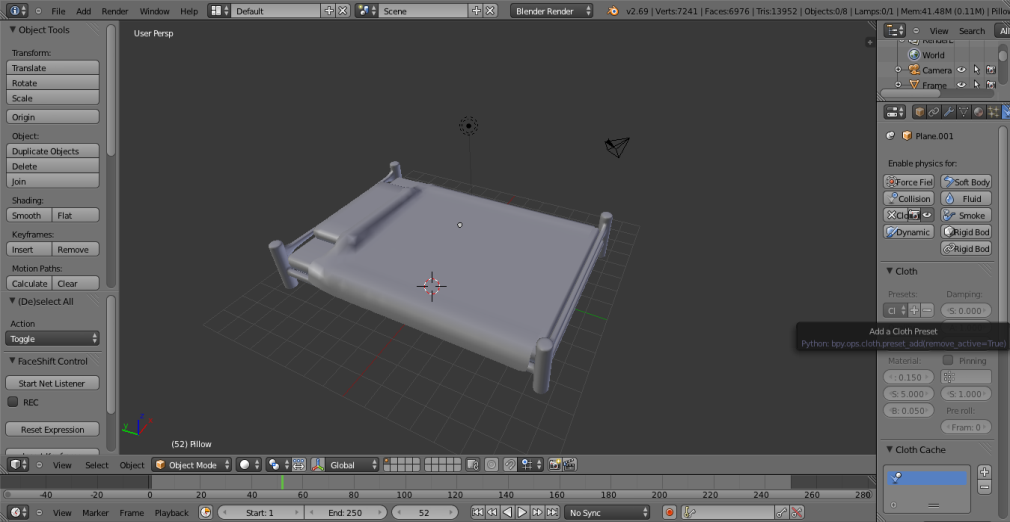This screenshot has height=522, width=1010.
Task: Enable the Pinning checkbox in Cloth
Action: (x=948, y=360)
